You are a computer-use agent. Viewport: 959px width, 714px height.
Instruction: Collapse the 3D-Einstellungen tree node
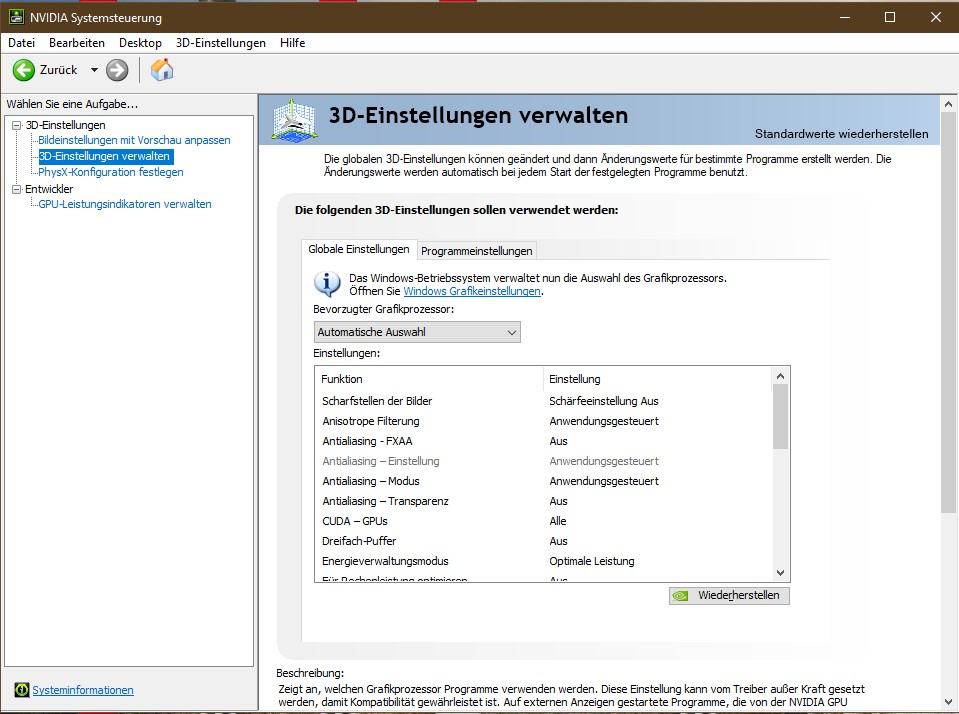click(x=17, y=125)
